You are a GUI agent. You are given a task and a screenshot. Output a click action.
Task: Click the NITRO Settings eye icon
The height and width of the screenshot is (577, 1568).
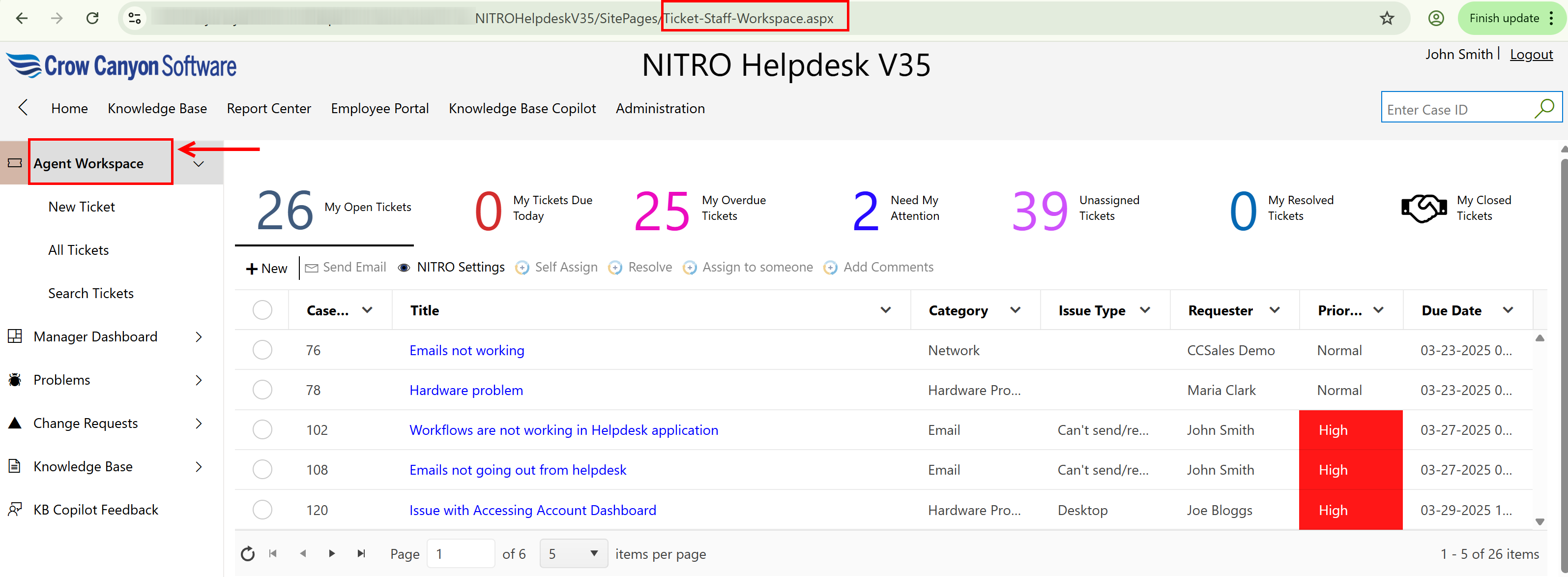pyautogui.click(x=404, y=268)
